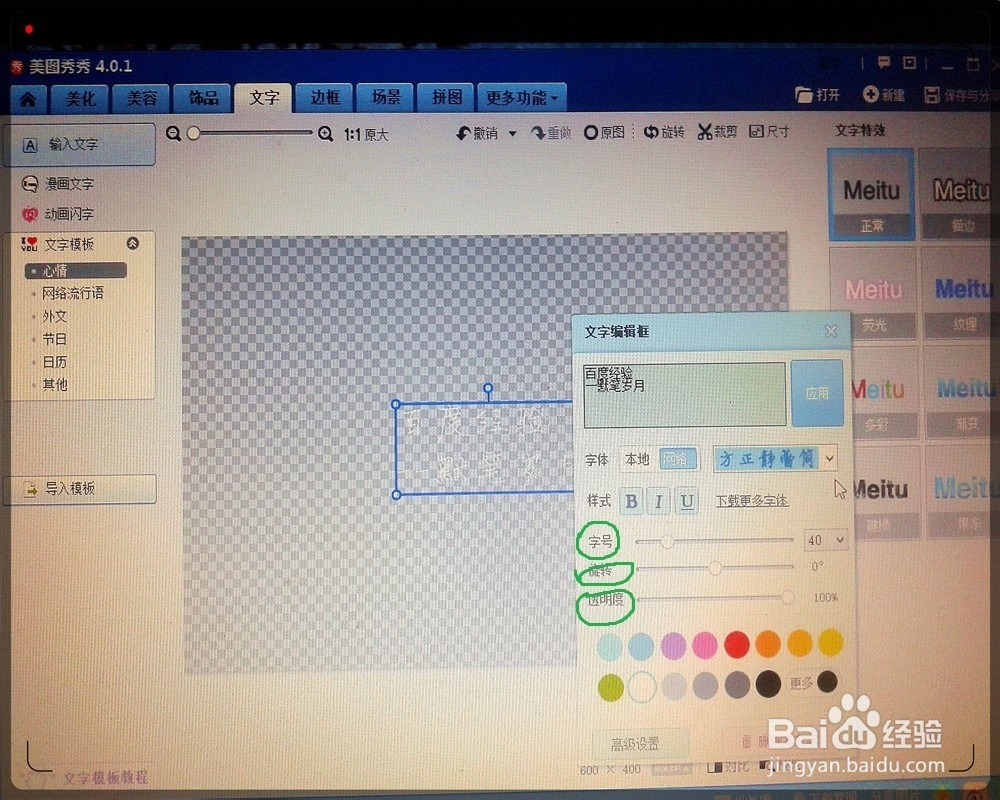This screenshot has width=1000, height=800.
Task: Click the 新建 plus icon
Action: tap(870, 94)
